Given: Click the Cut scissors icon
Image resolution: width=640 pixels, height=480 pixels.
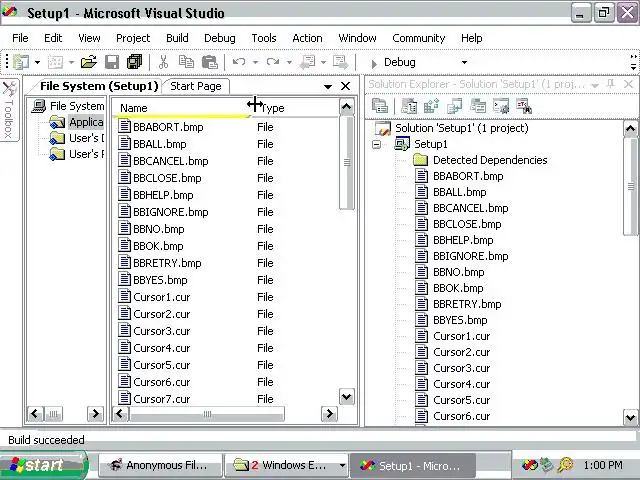Looking at the screenshot, I should [x=163, y=62].
